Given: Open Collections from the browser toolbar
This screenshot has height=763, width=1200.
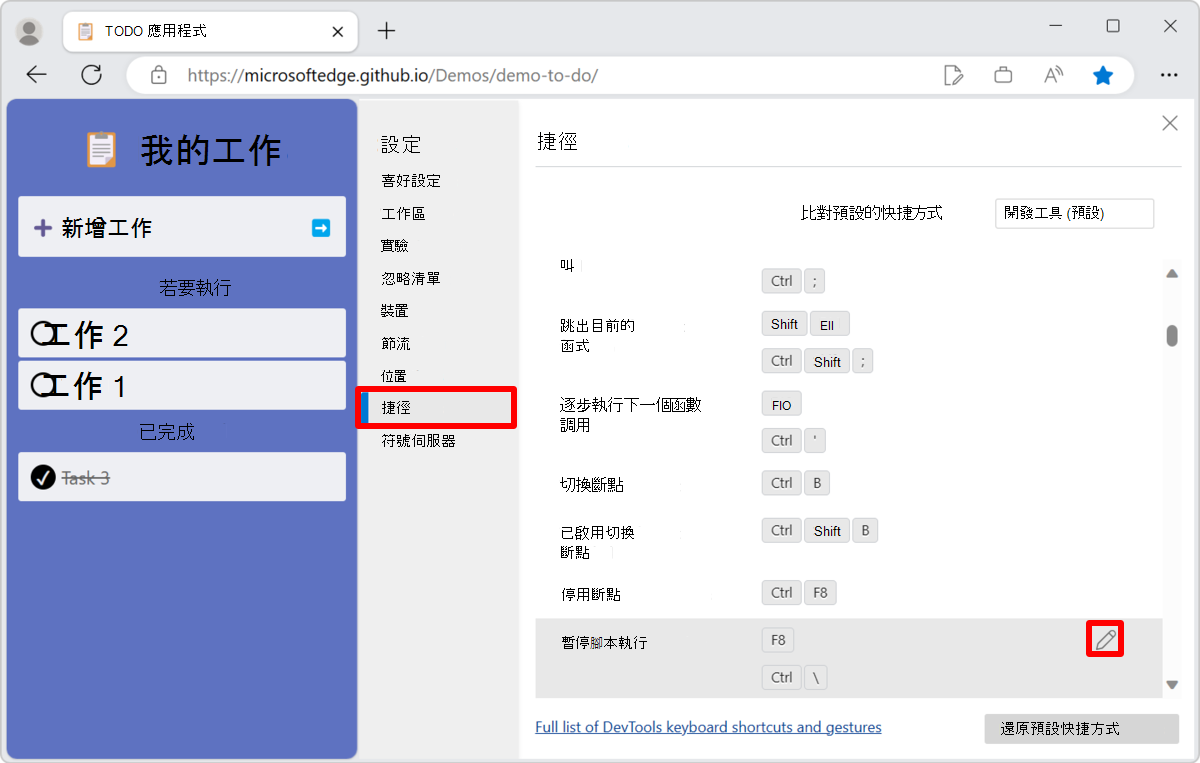Looking at the screenshot, I should pos(1003,74).
